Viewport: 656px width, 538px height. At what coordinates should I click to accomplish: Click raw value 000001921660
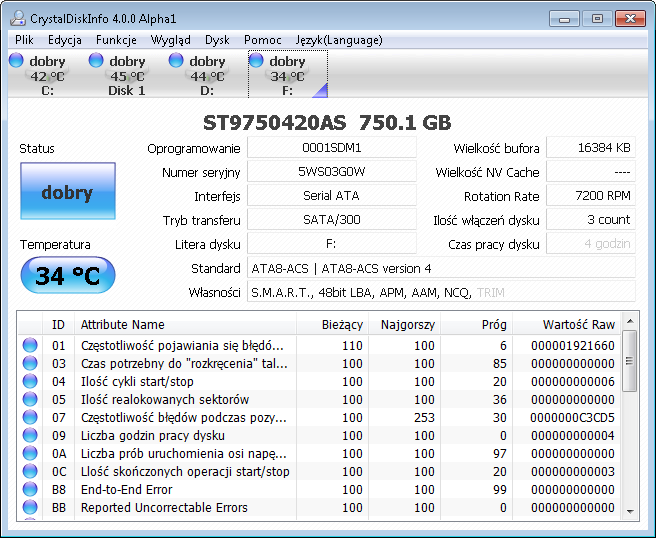pos(573,346)
